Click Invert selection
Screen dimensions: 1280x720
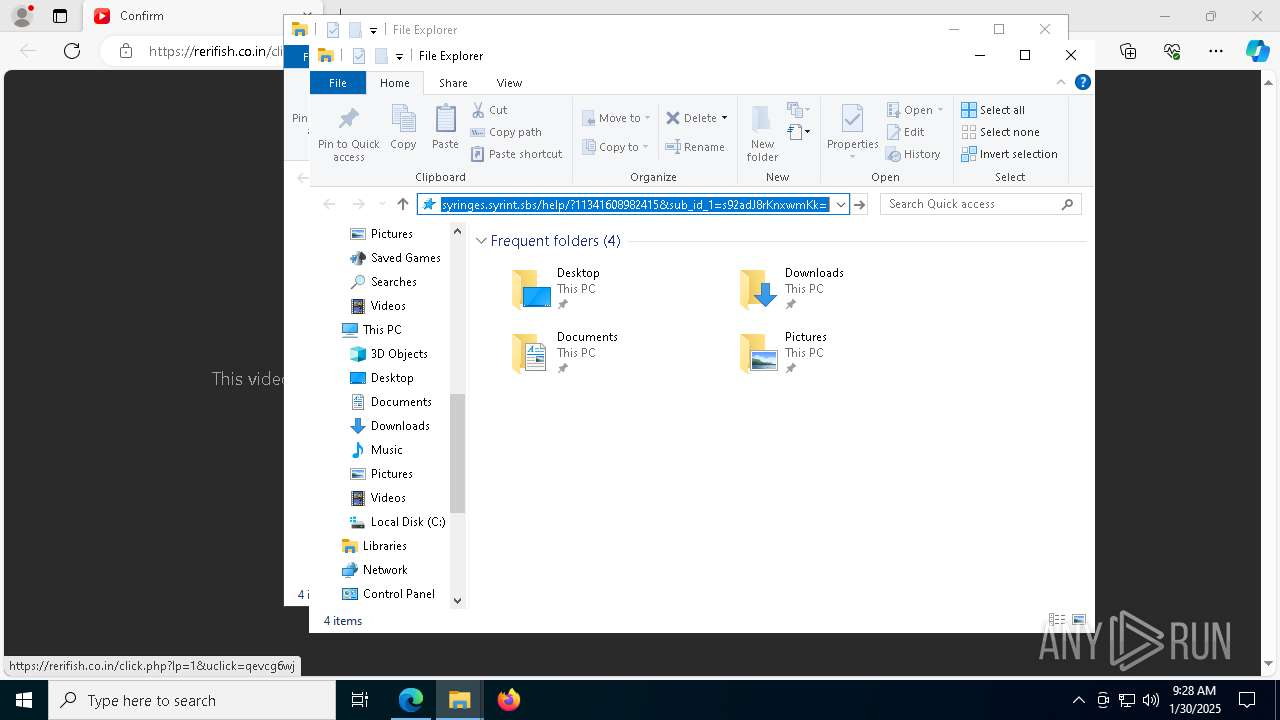point(1009,154)
